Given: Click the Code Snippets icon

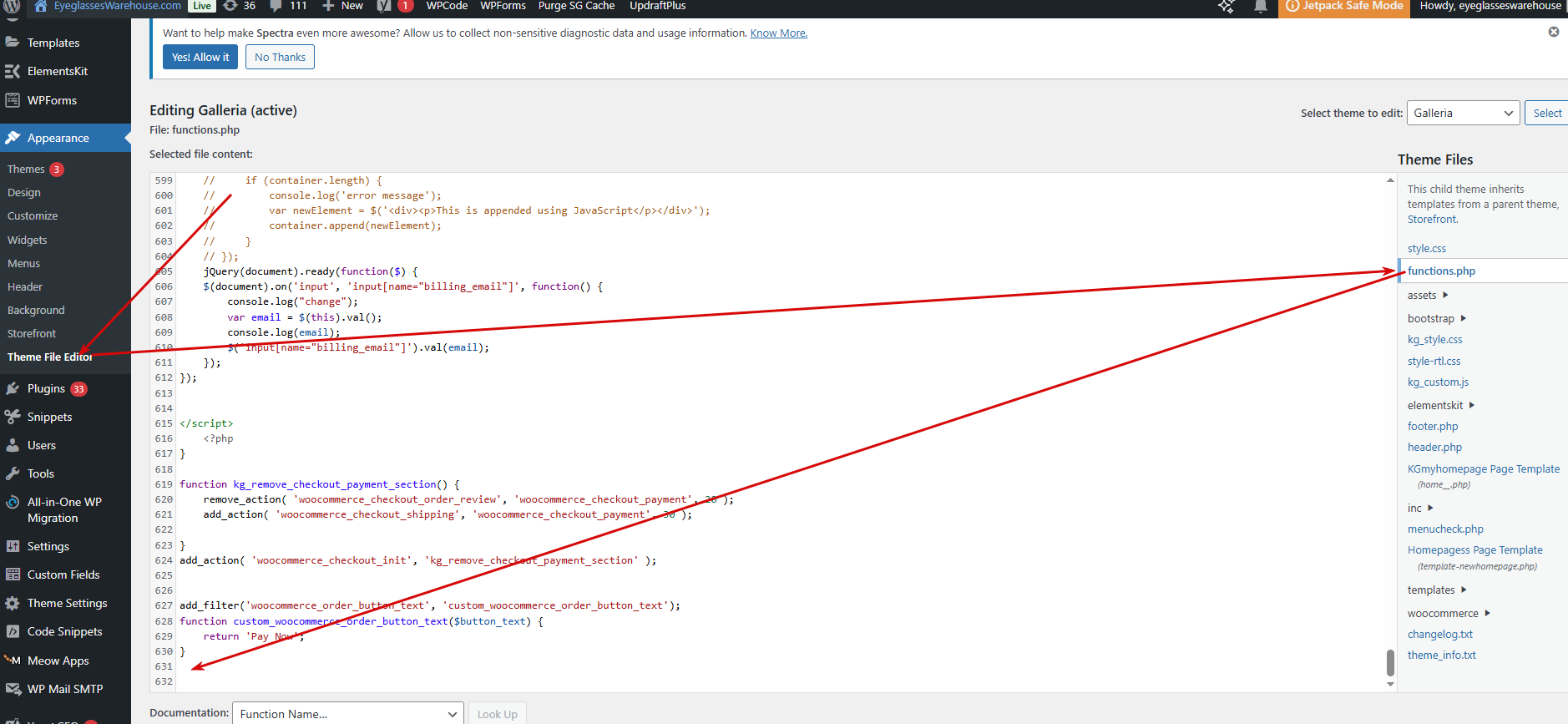Looking at the screenshot, I should [13, 631].
